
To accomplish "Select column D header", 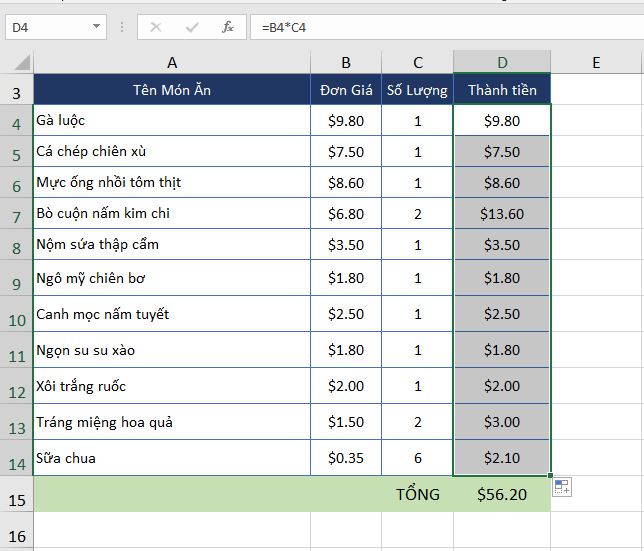I will coord(502,62).
